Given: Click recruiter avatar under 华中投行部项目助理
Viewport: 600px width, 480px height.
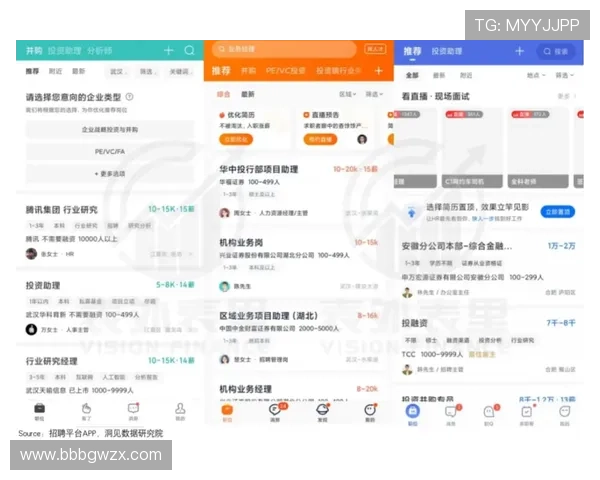Looking at the screenshot, I should point(225,213).
